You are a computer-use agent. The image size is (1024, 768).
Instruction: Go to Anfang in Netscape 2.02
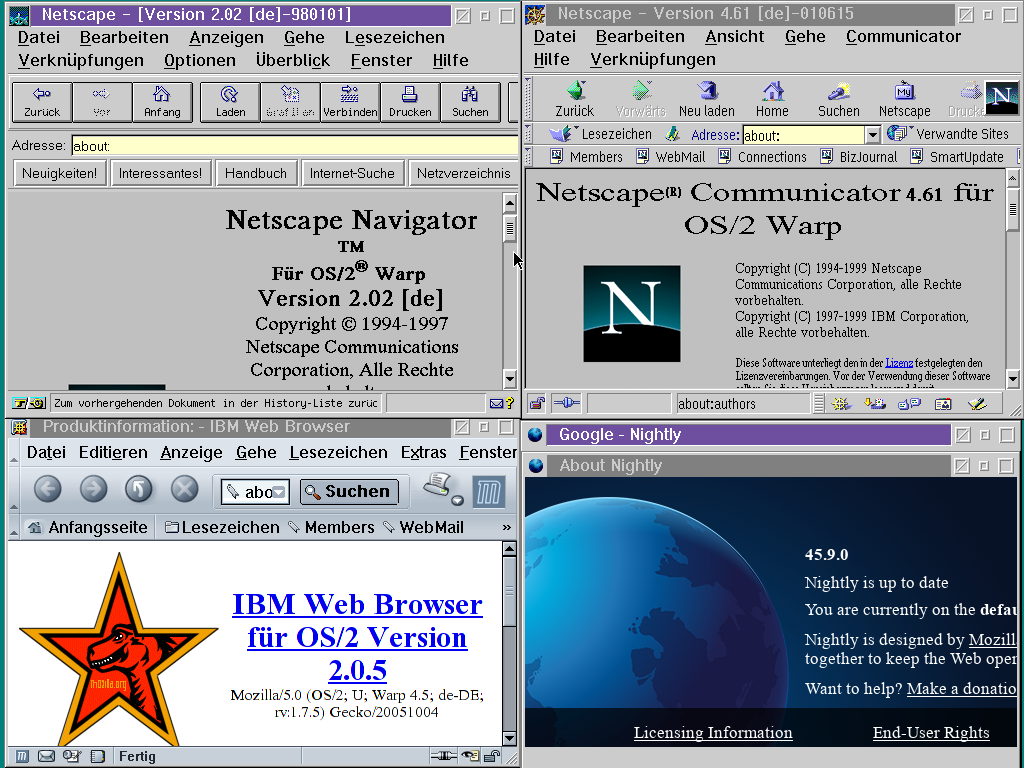pos(162,102)
